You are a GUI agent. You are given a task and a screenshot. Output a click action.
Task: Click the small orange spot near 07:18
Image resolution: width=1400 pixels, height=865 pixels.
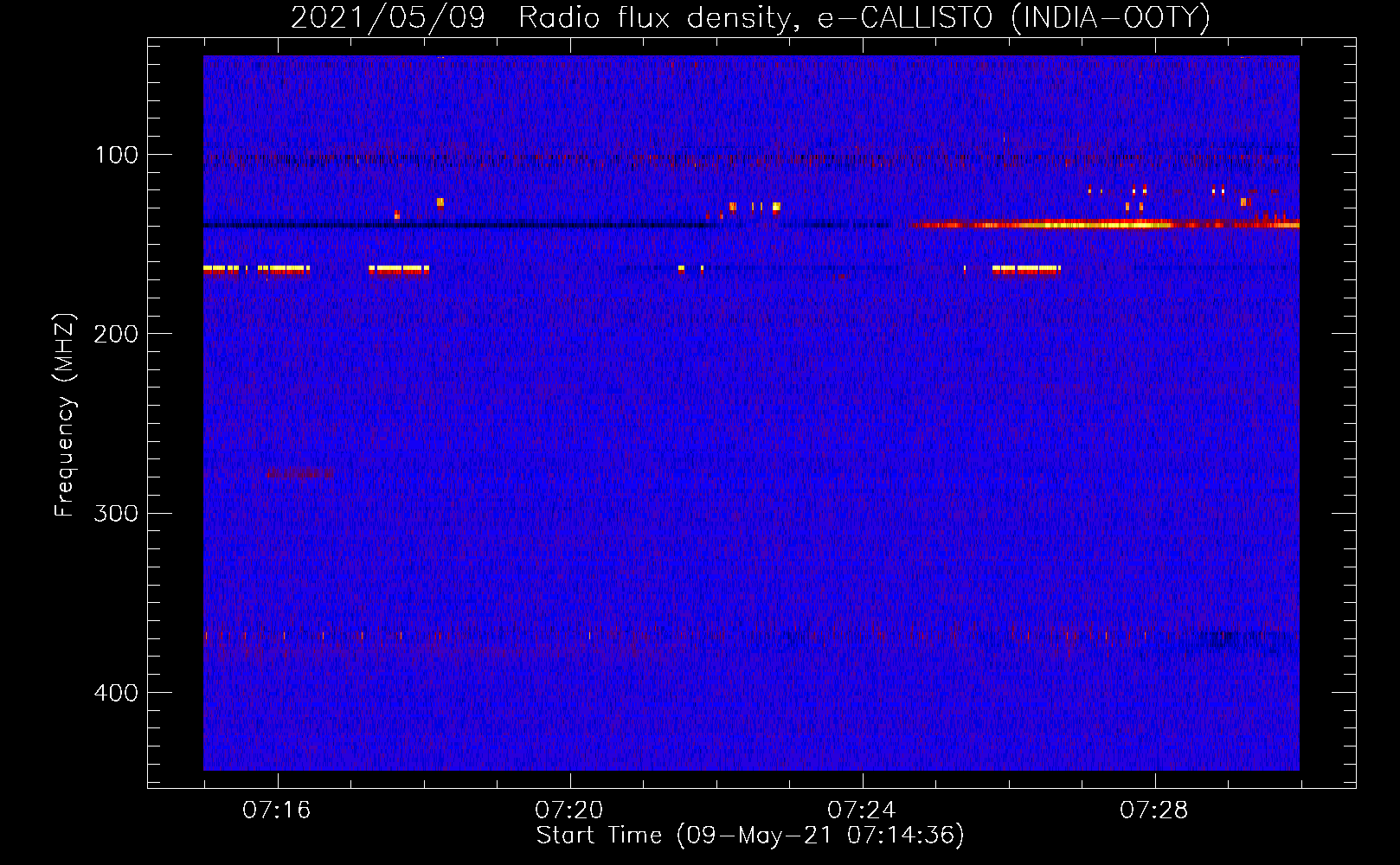[440, 203]
